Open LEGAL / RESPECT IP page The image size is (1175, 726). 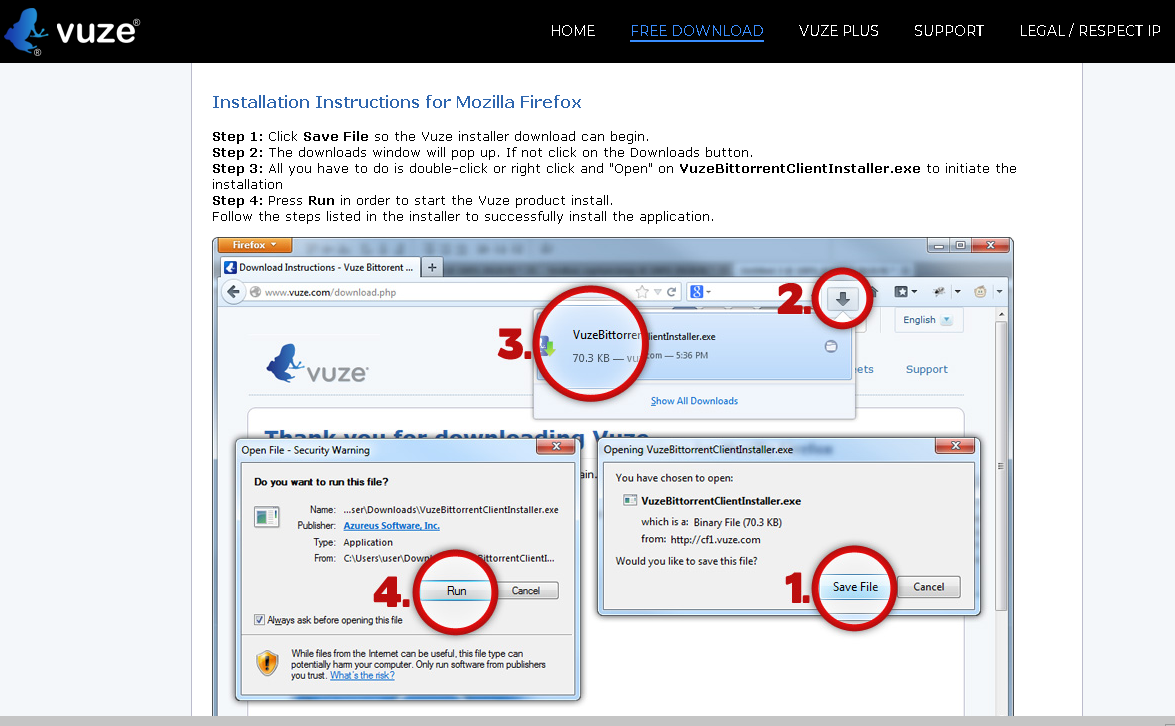pyautogui.click(x=1090, y=31)
